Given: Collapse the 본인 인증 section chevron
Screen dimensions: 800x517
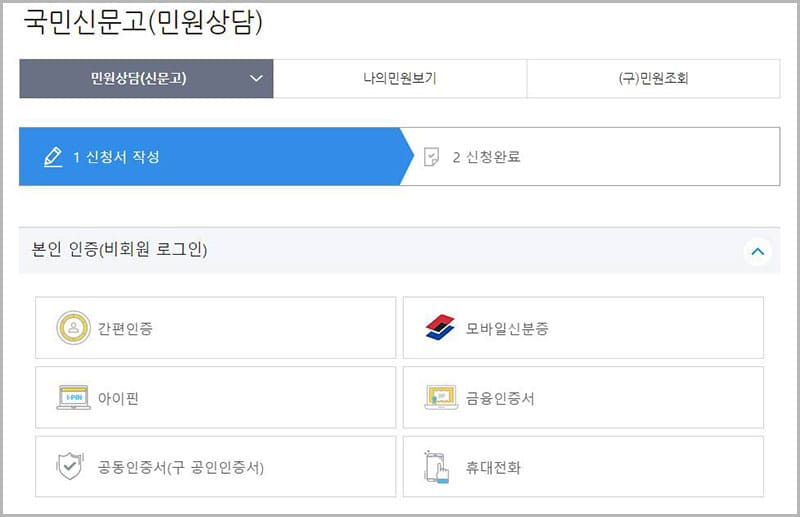Looking at the screenshot, I should (x=757, y=251).
